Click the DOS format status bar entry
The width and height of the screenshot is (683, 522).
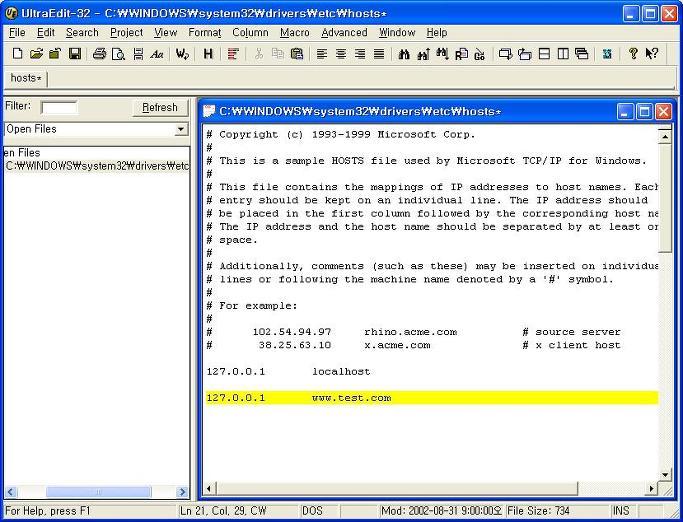[x=312, y=511]
